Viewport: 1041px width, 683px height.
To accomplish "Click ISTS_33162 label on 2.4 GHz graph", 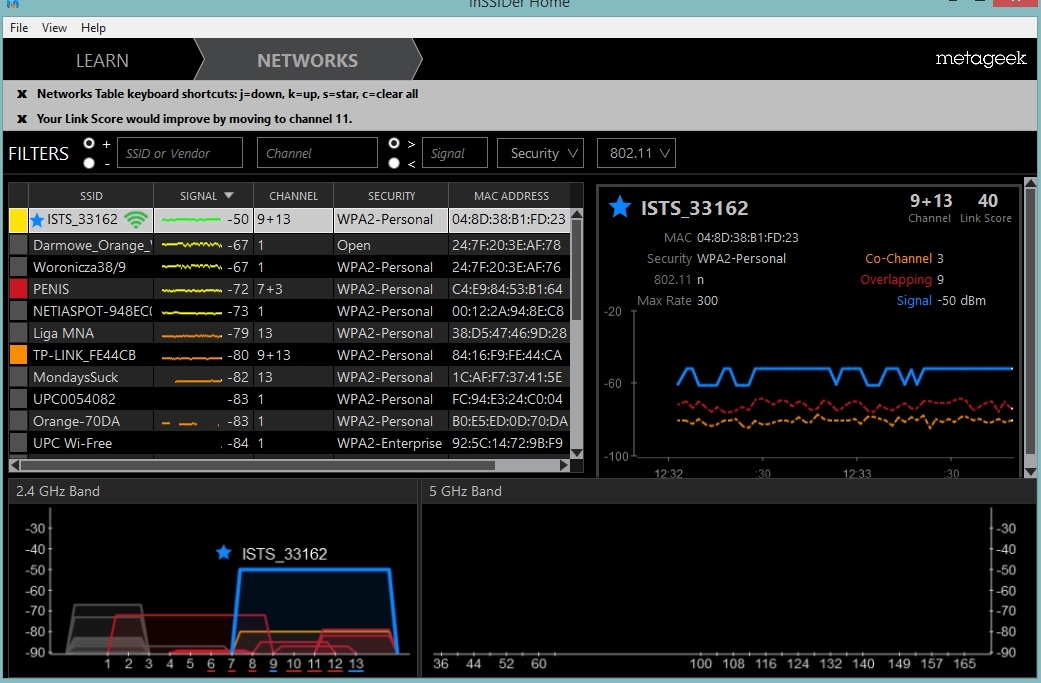I will 284,554.
